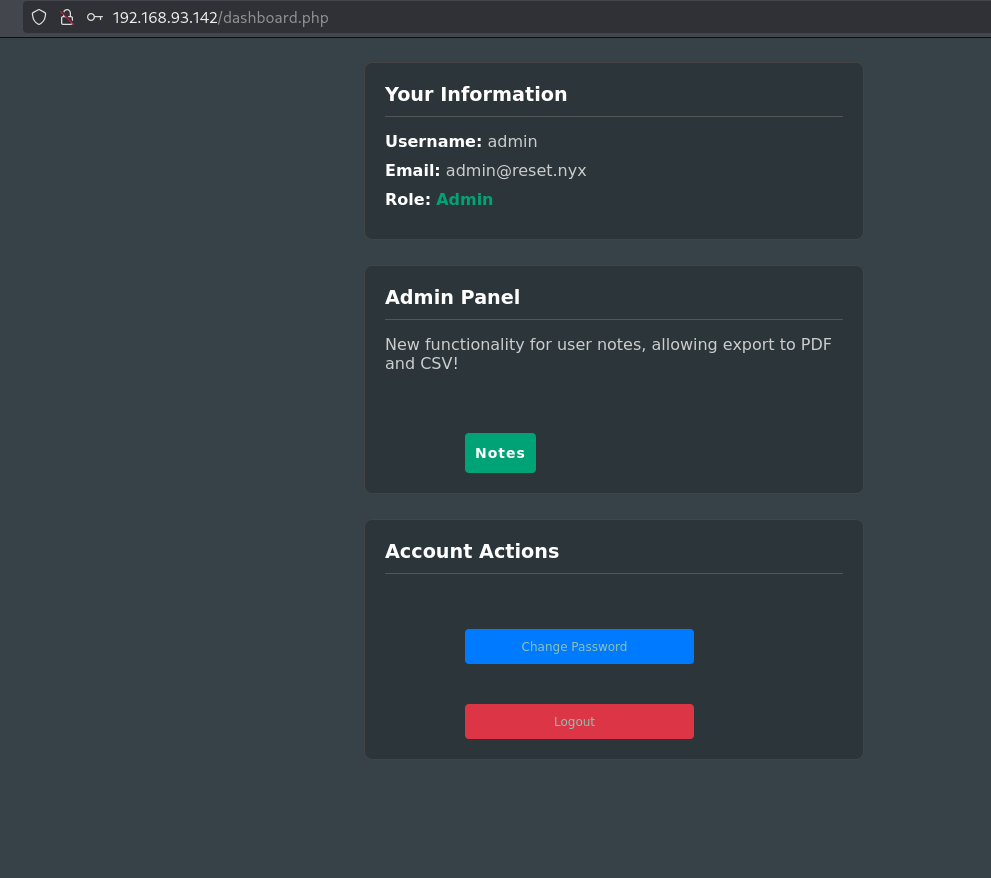
Task: Click the Your Information heading
Action: (476, 94)
